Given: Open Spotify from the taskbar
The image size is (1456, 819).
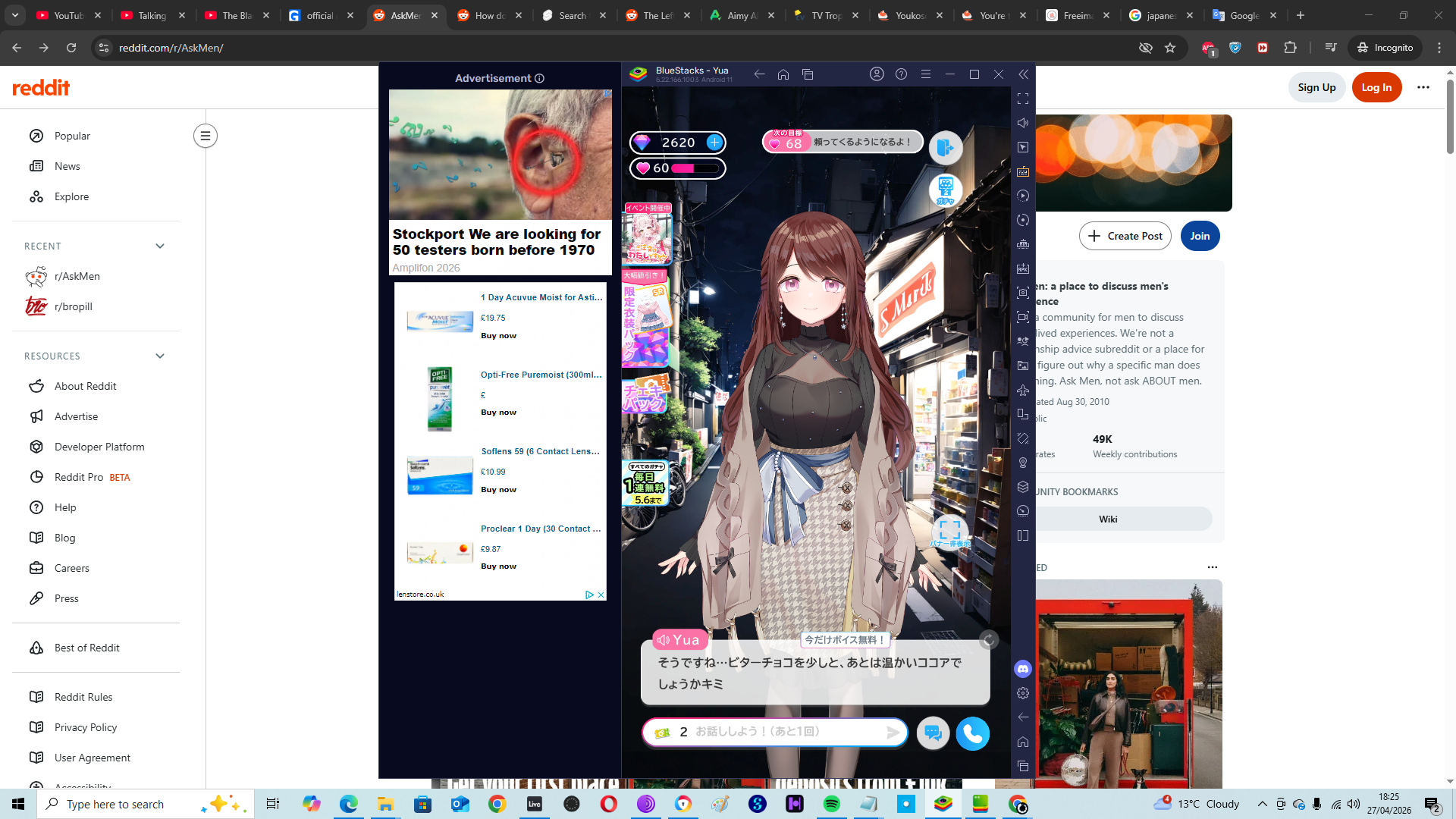Looking at the screenshot, I should tap(831, 804).
